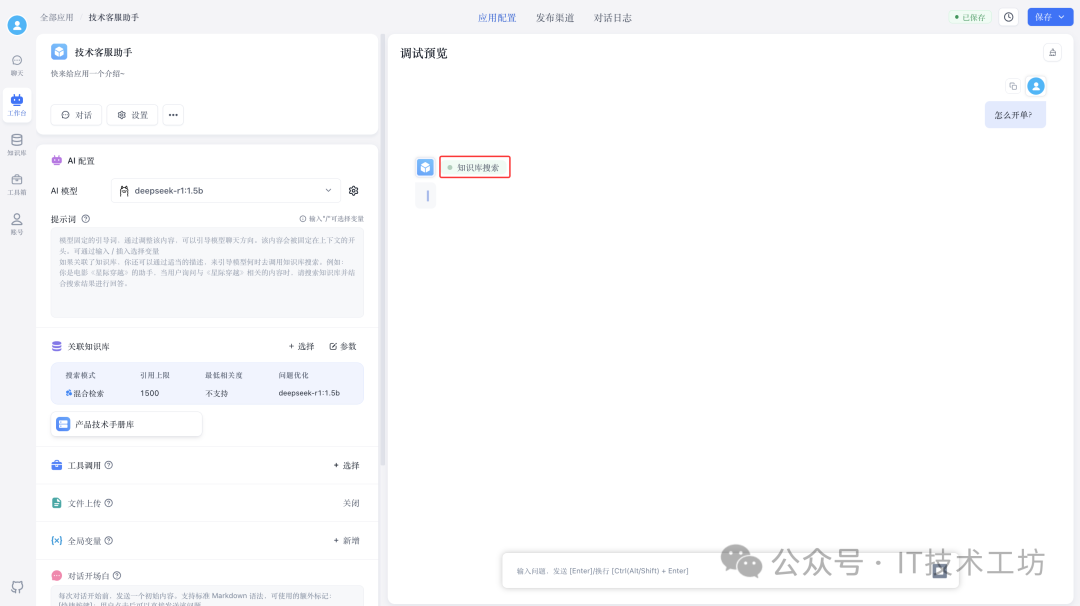The height and width of the screenshot is (606, 1080).
Task: Click the 怎么开单? suggestion bubble
Action: click(1014, 115)
